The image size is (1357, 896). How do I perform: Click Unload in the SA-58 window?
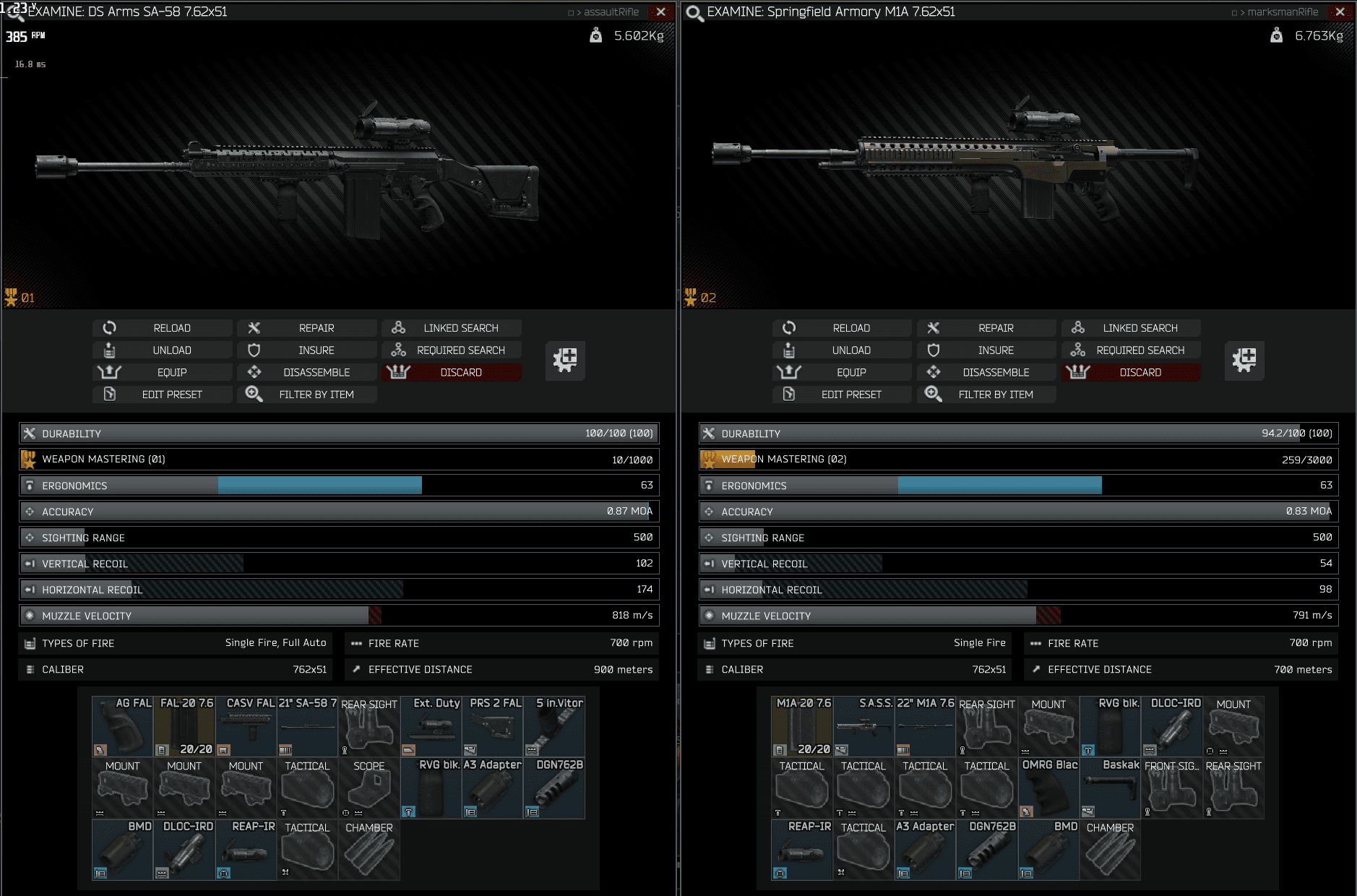click(163, 350)
